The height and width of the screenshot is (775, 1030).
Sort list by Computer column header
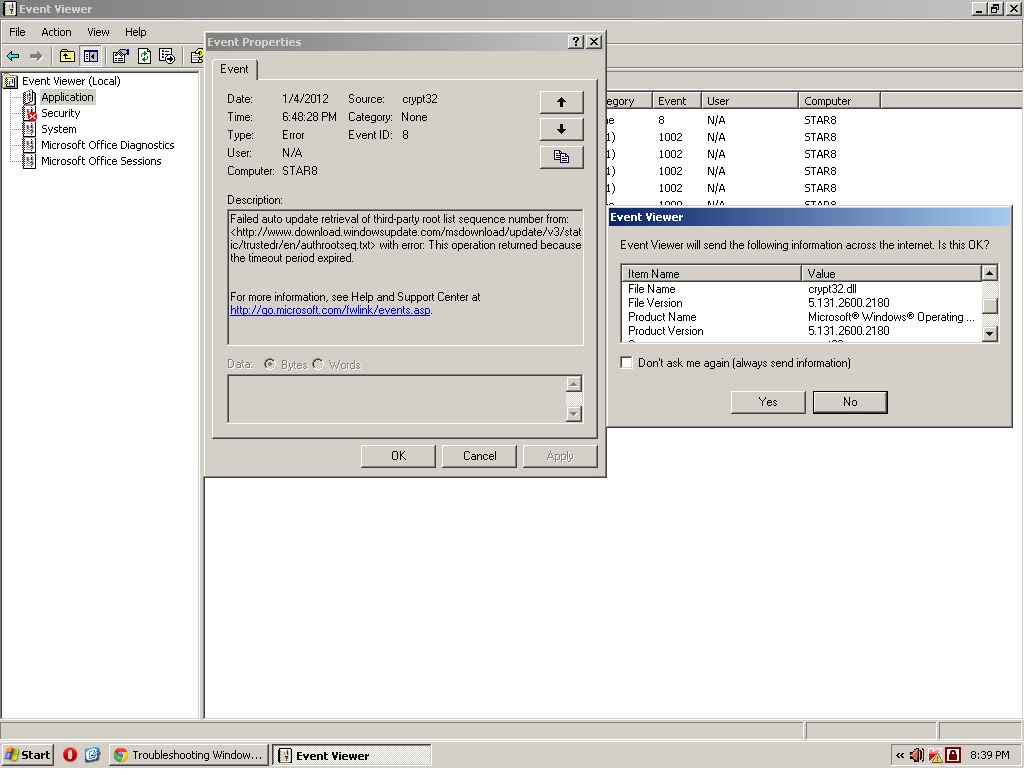(x=840, y=100)
